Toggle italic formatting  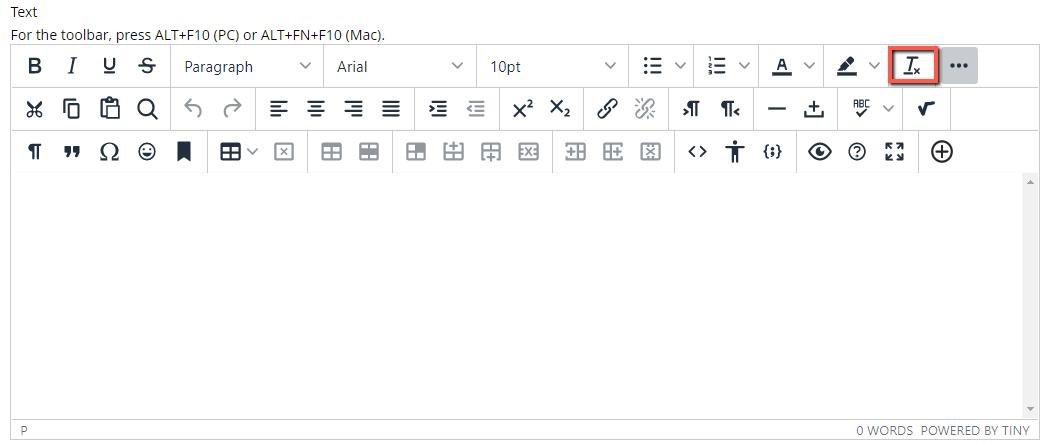pyautogui.click(x=72, y=66)
